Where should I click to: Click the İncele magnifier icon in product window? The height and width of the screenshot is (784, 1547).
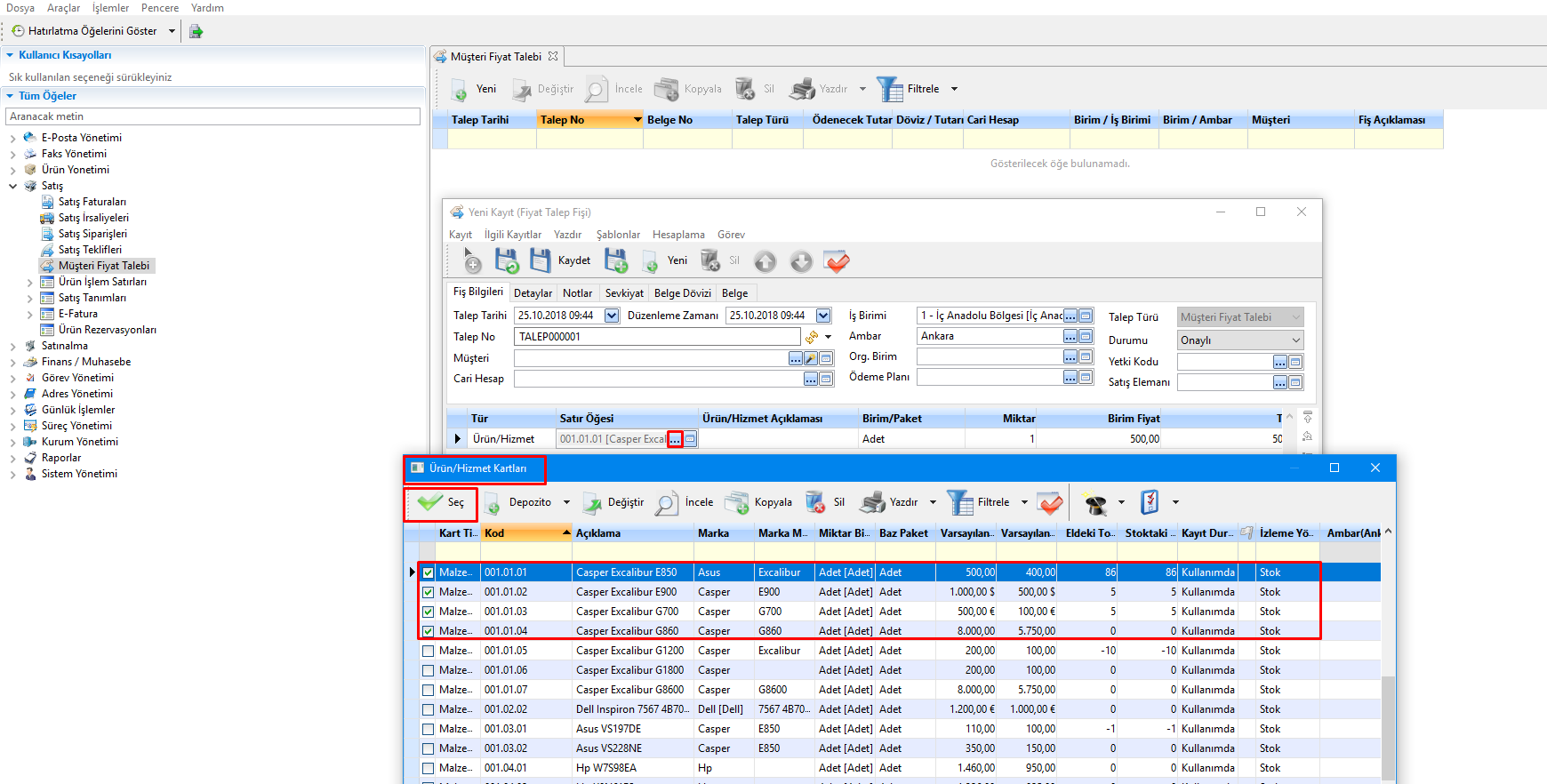point(667,503)
